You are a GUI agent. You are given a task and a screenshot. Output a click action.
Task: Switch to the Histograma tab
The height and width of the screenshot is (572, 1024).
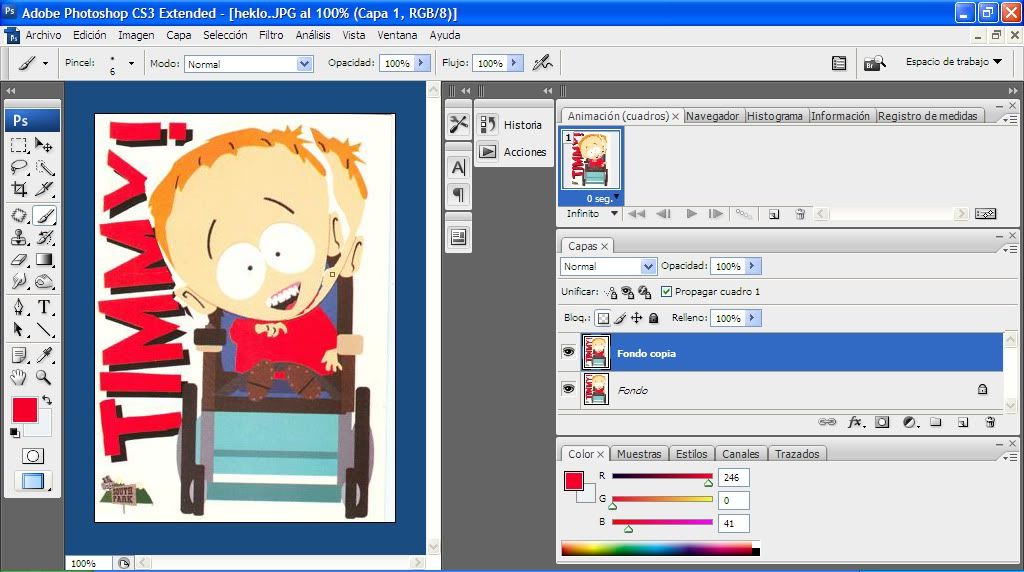(775, 116)
